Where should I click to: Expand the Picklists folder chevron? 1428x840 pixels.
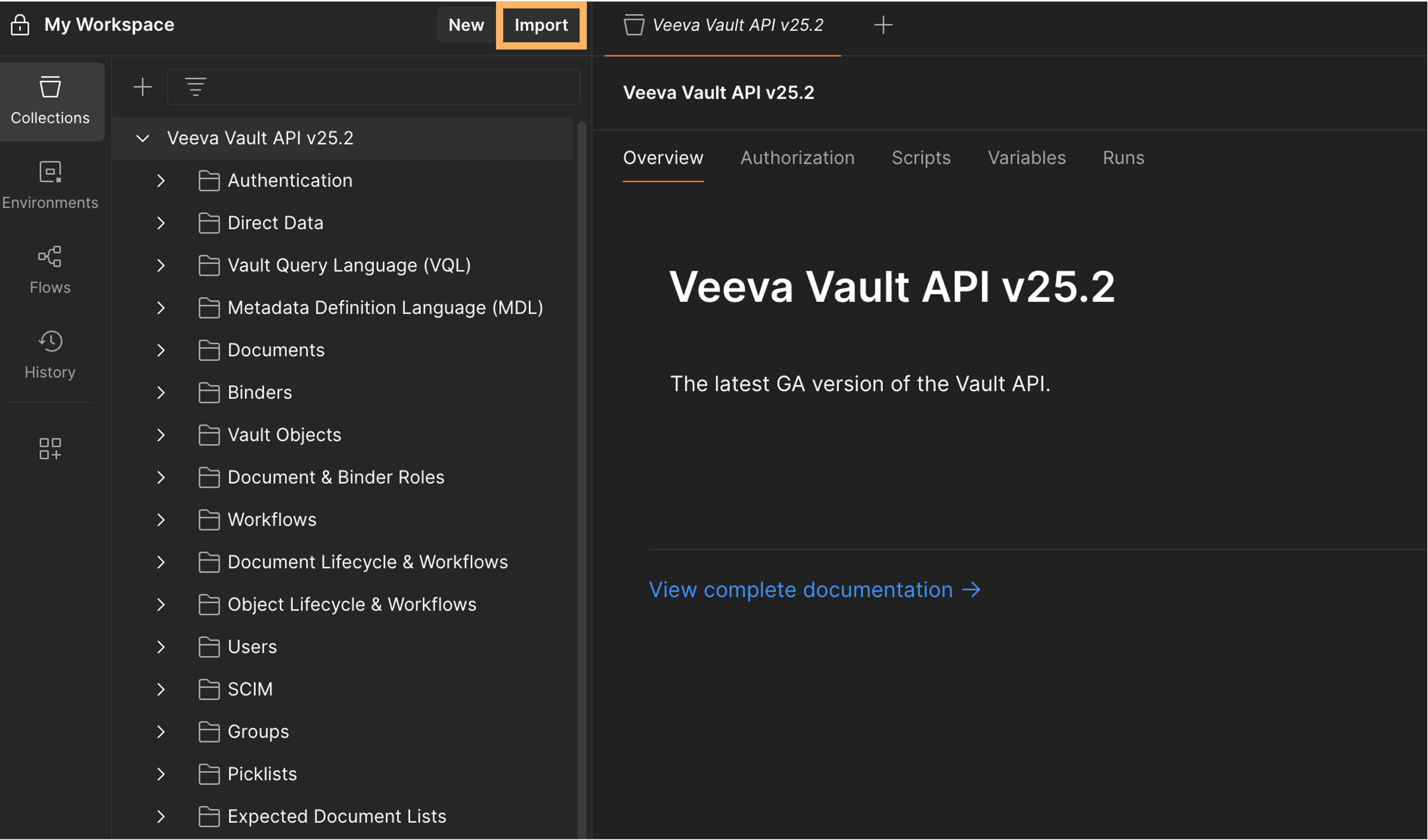click(x=161, y=774)
